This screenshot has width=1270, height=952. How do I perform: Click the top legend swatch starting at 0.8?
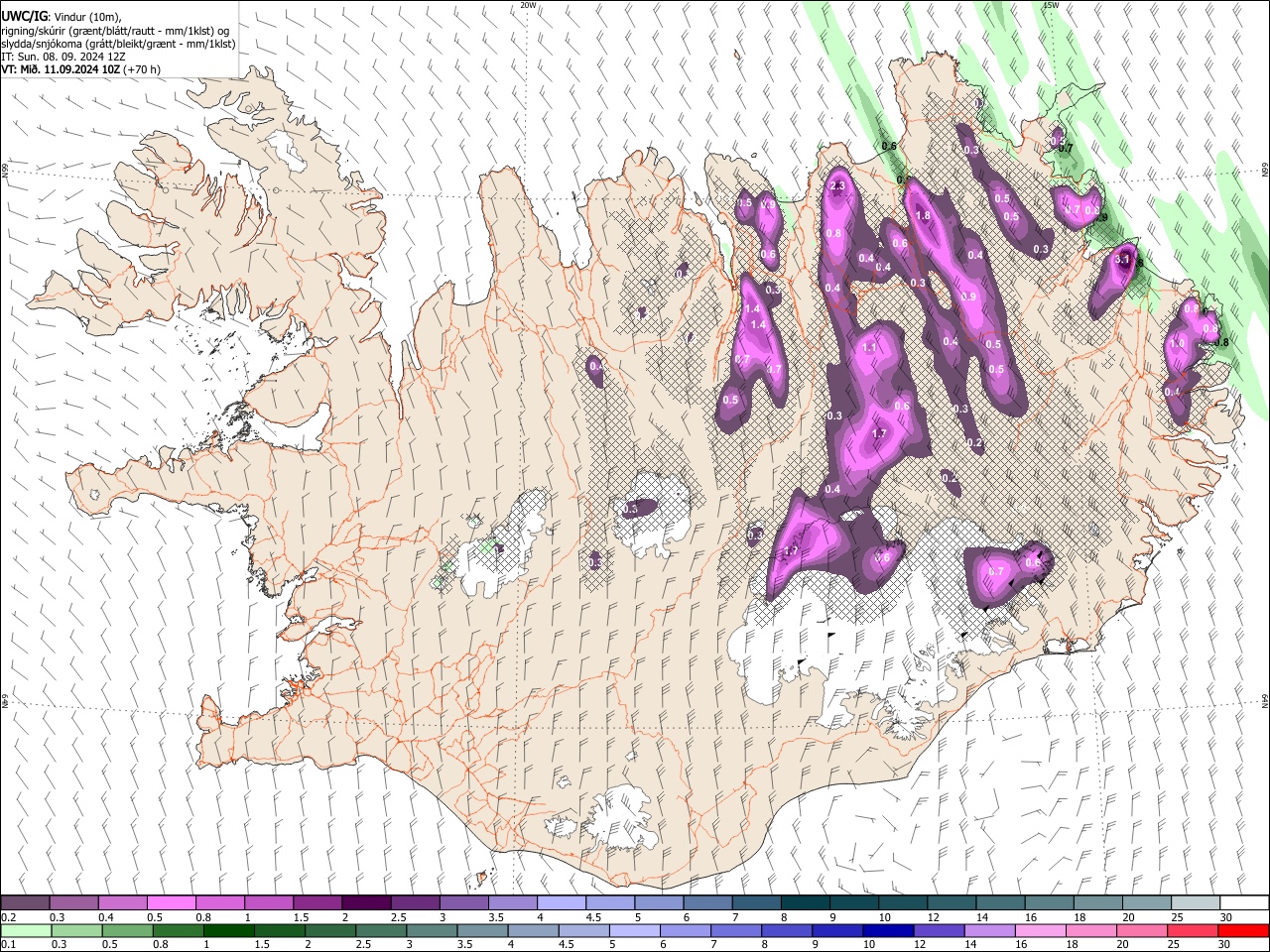(220, 902)
